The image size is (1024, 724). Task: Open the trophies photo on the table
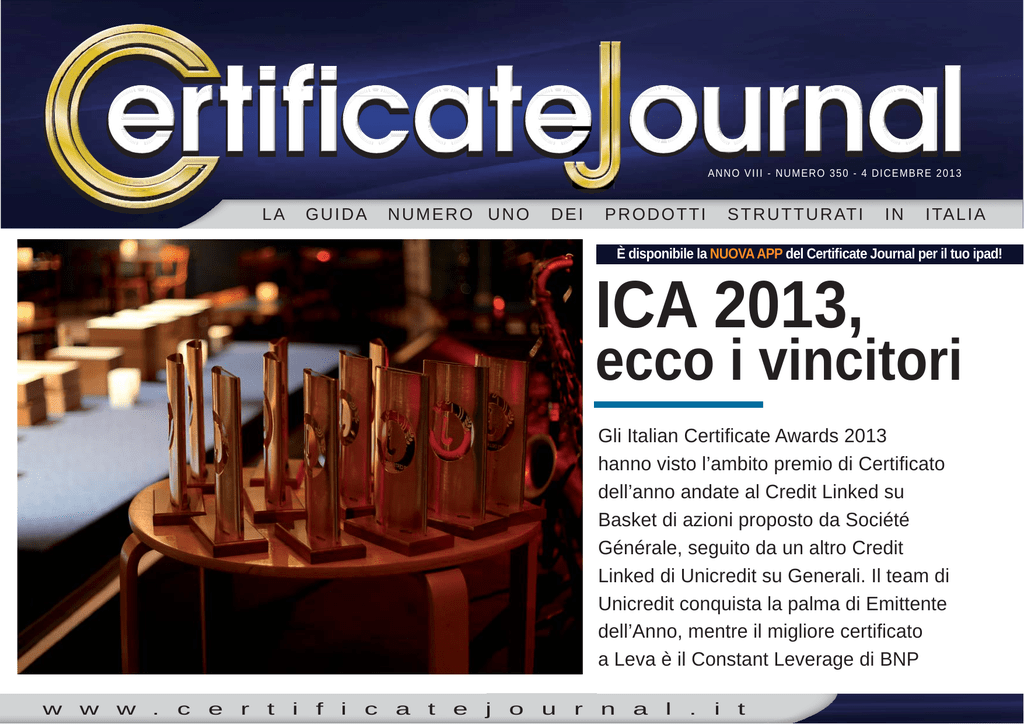[x=300, y=456]
